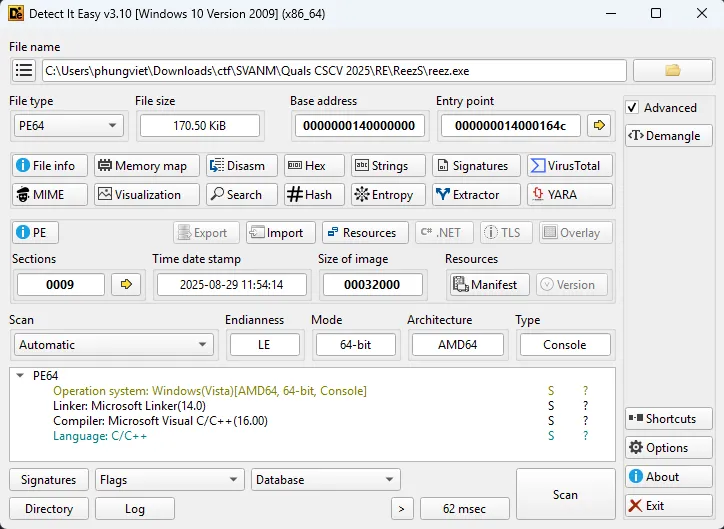Jump to entry point using yellow arrow
Screen dimensions: 724x529
click(599, 125)
